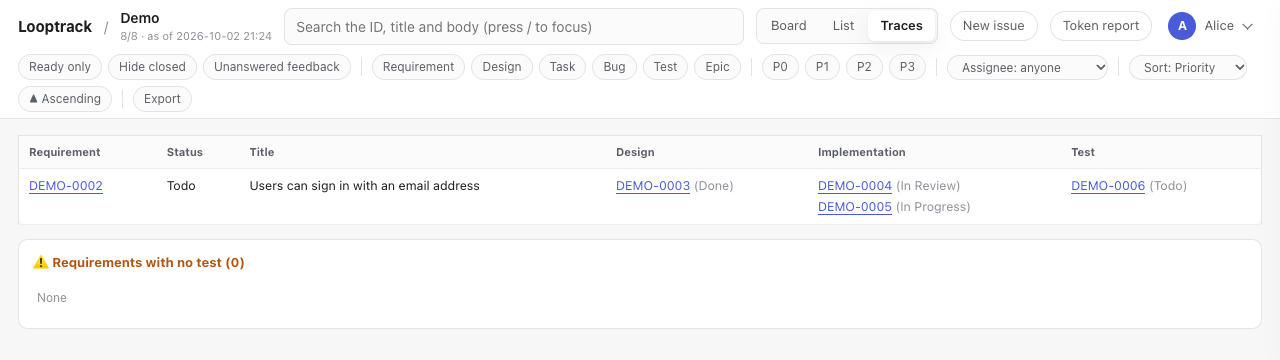The image size is (1280, 360).
Task: Focus the ID, title and body search field
Action: click(514, 27)
